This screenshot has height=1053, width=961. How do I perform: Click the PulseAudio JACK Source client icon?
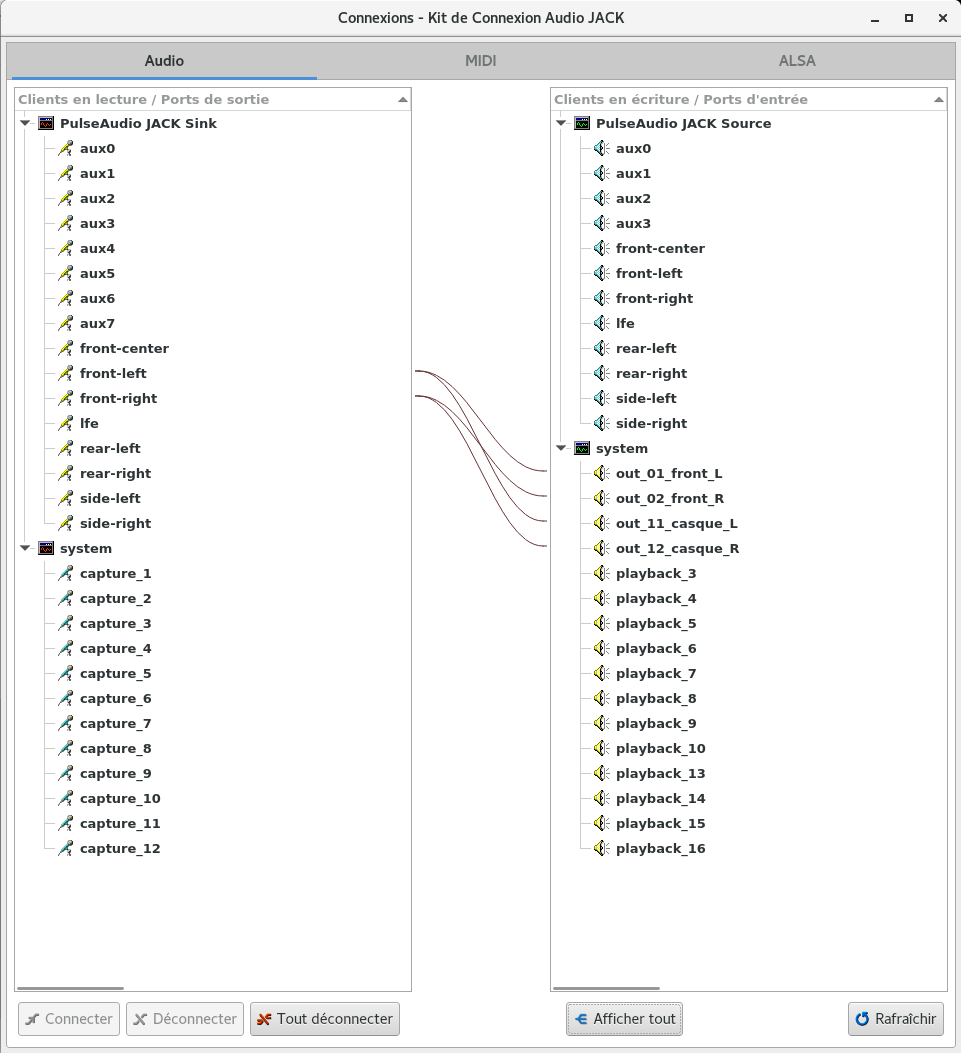(582, 124)
